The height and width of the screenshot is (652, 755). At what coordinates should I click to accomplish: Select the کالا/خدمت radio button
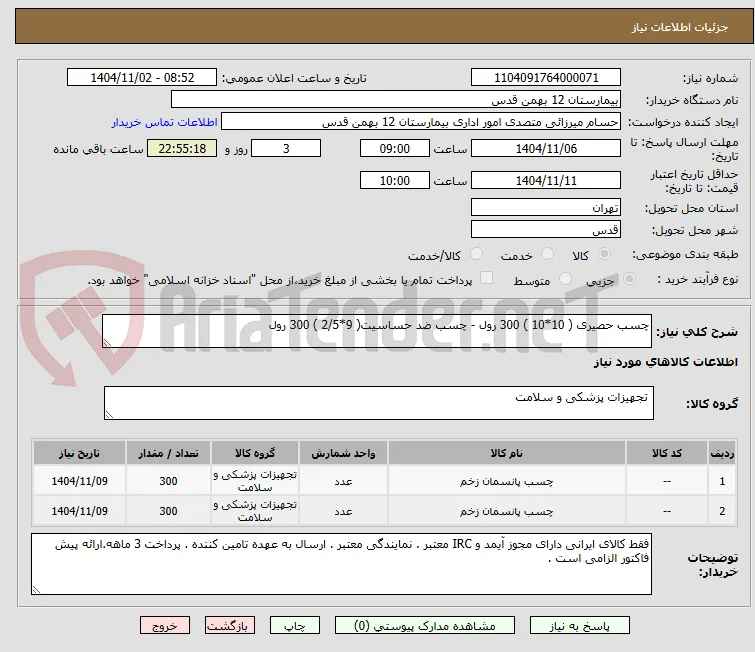point(476,254)
